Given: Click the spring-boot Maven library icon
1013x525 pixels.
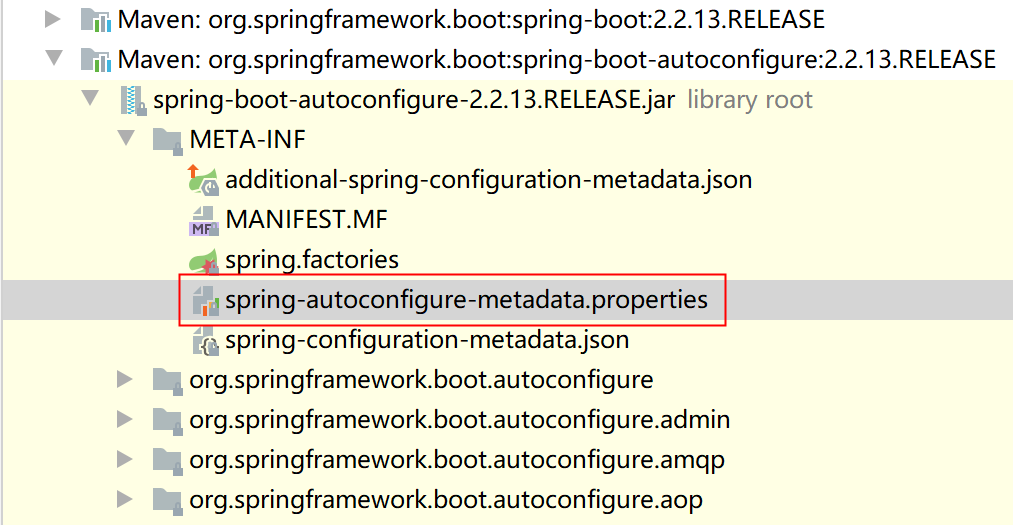Looking at the screenshot, I should click(x=96, y=20).
